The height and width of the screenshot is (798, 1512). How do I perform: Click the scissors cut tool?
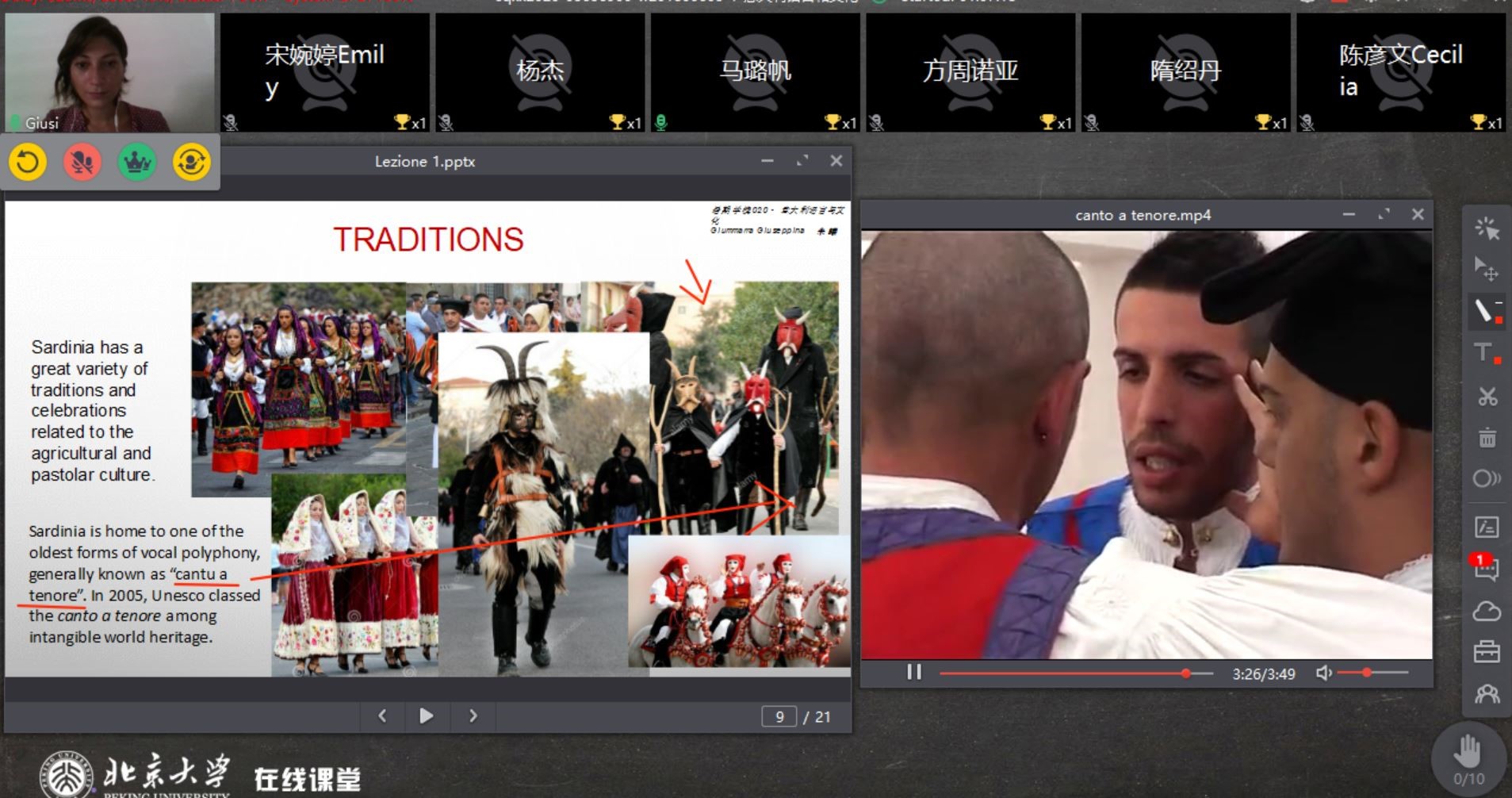click(x=1487, y=396)
